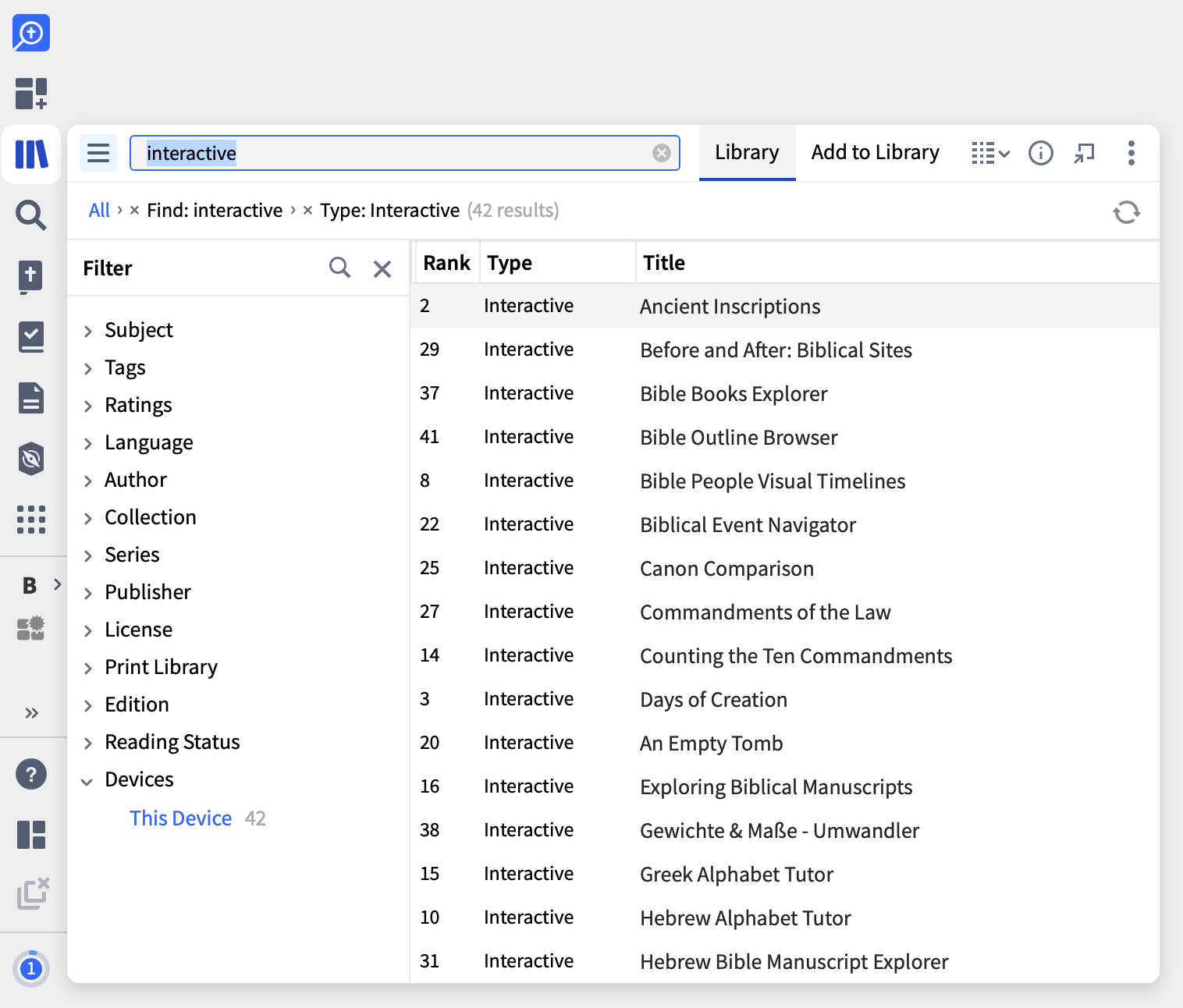Image resolution: width=1183 pixels, height=1008 pixels.
Task: Open the Bible book icon in sidebar
Action: click(30, 276)
